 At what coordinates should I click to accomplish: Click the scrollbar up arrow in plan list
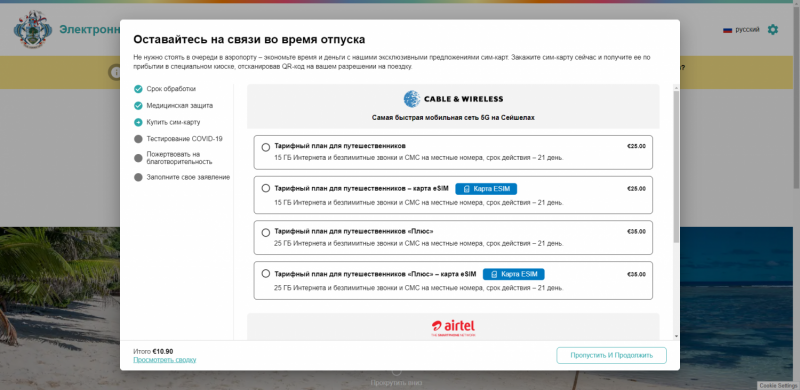(x=677, y=87)
